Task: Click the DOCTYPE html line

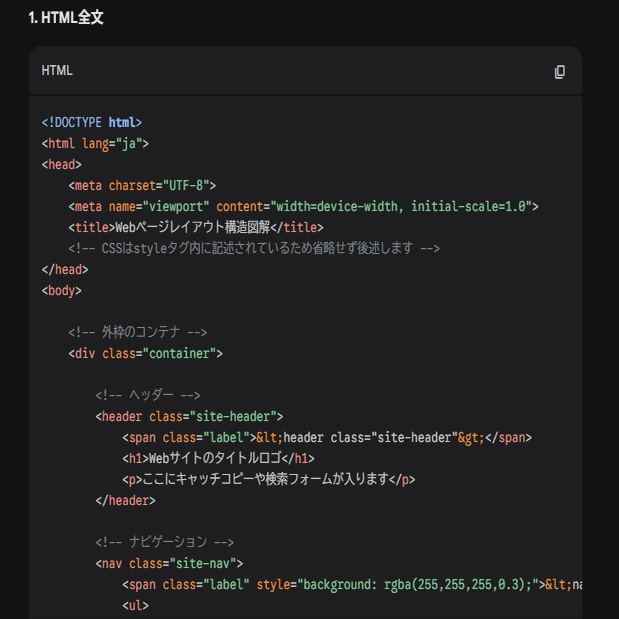Action: pos(92,122)
